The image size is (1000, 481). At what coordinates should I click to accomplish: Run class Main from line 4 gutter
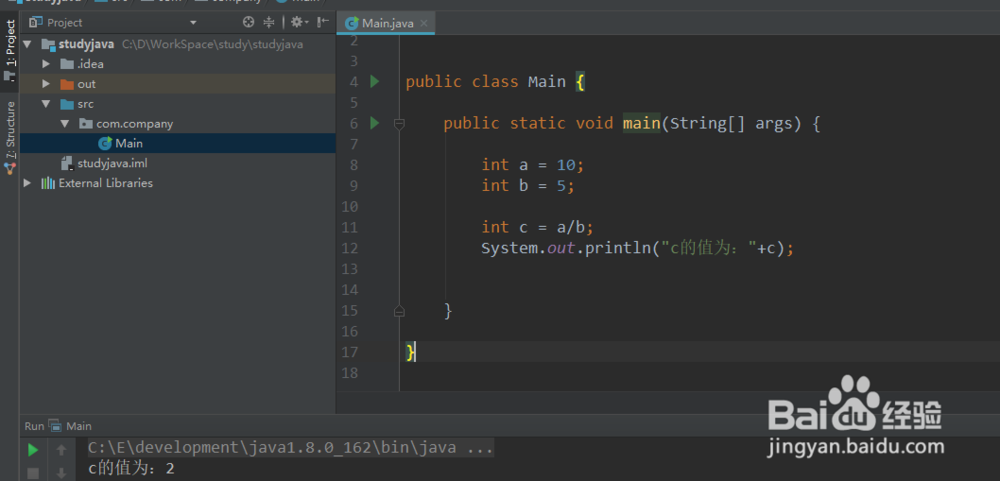(374, 82)
